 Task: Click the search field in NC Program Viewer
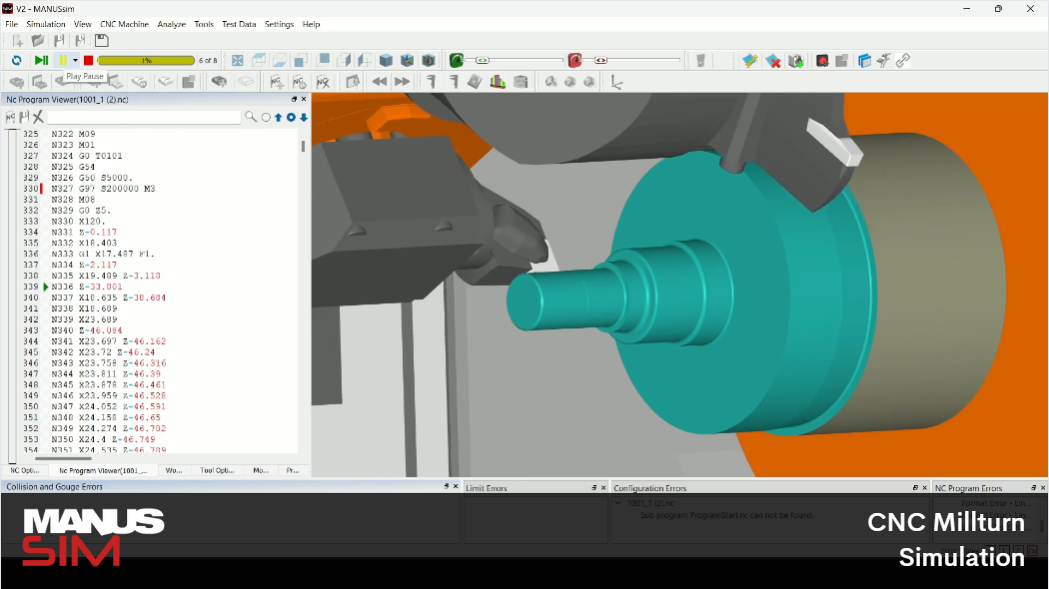point(144,117)
